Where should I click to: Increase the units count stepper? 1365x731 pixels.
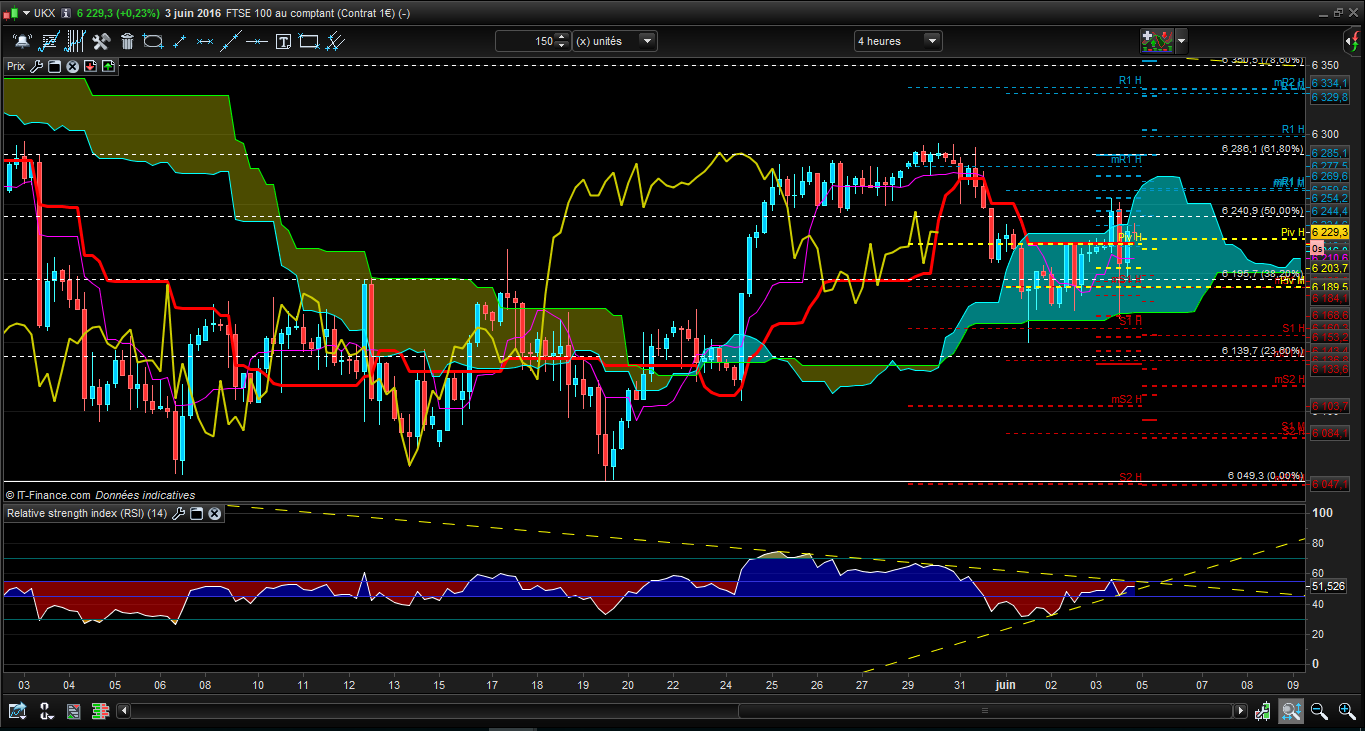point(562,37)
